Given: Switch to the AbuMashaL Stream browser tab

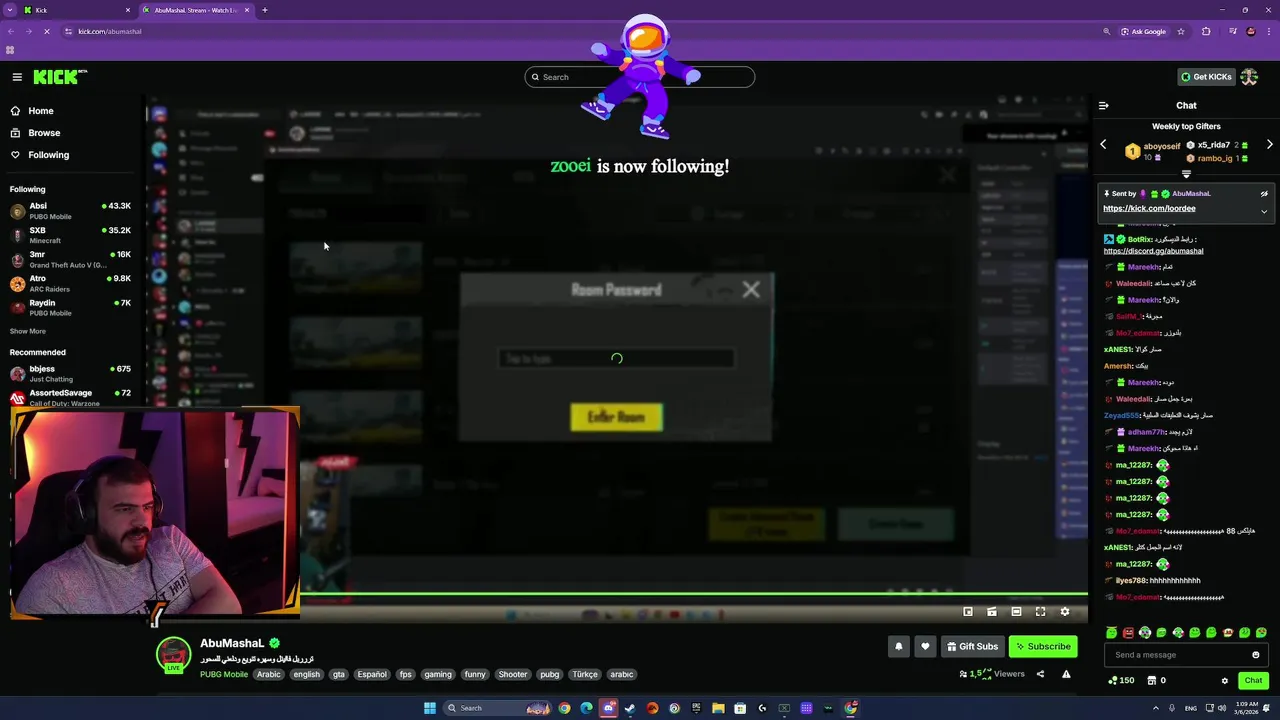Looking at the screenshot, I should (196, 10).
